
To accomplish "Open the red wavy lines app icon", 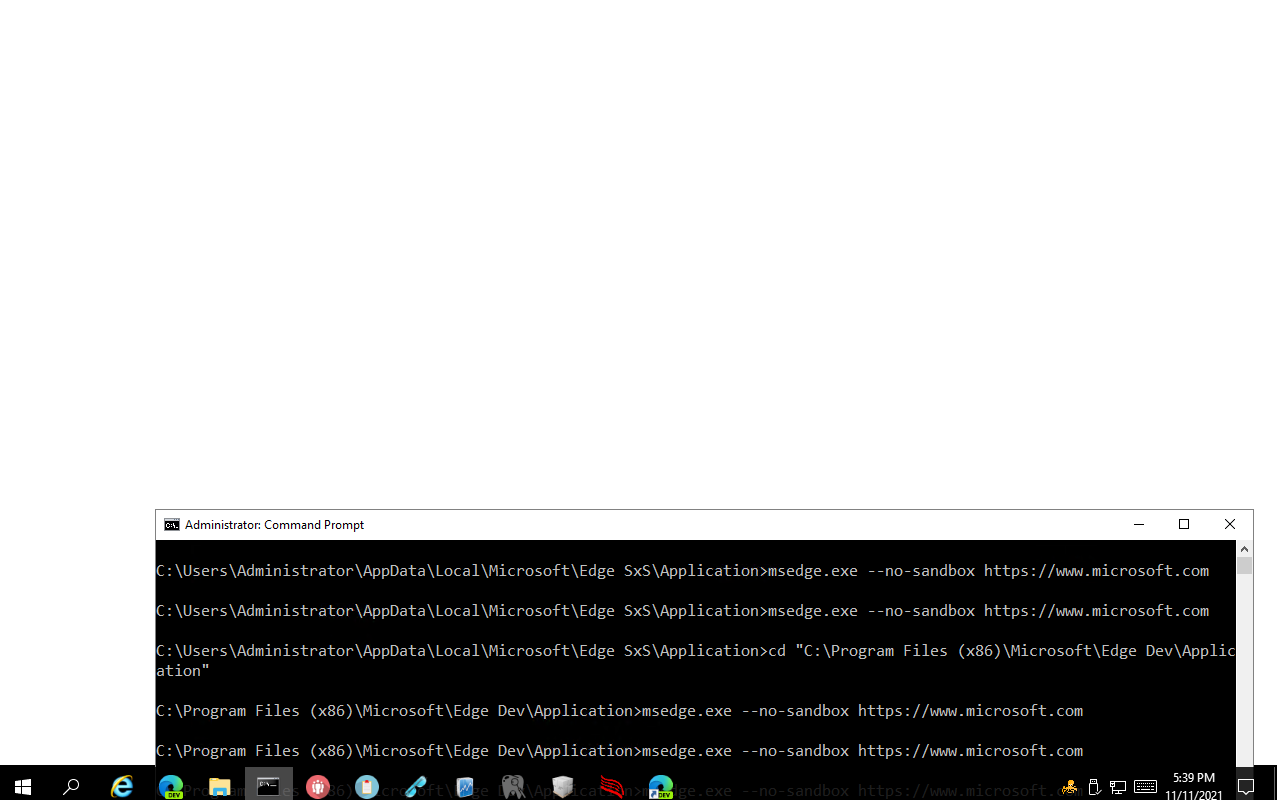I will pos(612,787).
